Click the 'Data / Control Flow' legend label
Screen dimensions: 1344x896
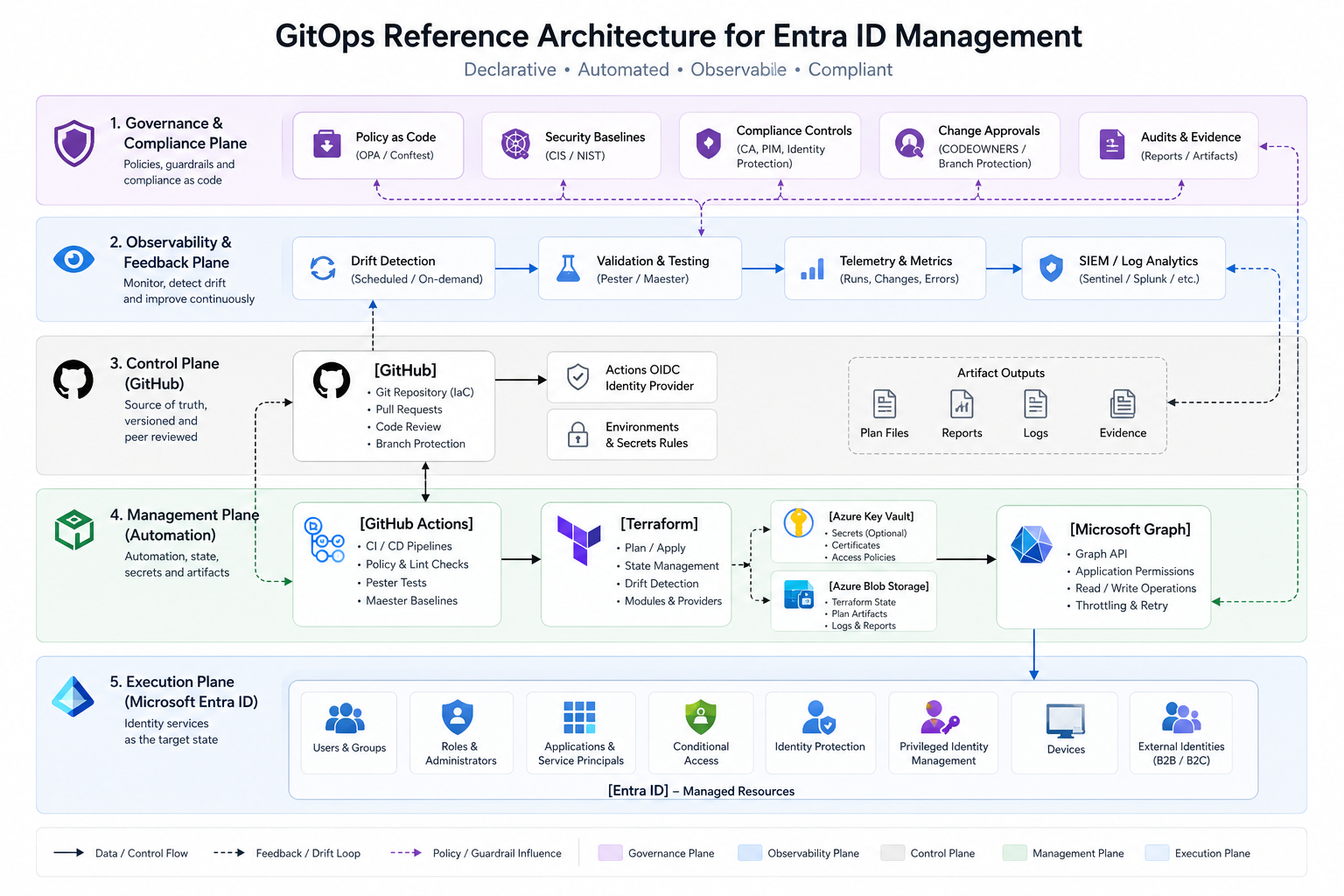[142, 853]
